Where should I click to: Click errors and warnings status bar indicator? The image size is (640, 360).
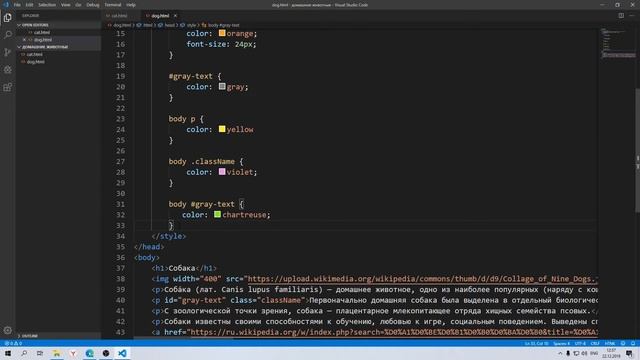[13, 343]
